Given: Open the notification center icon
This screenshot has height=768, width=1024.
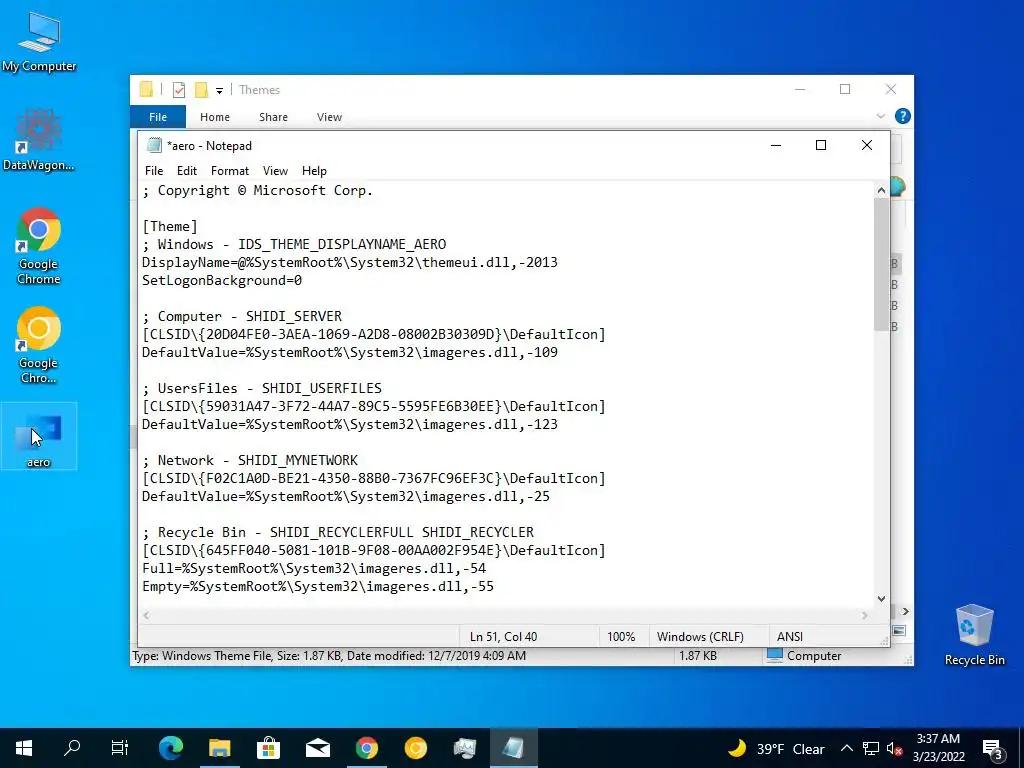Looking at the screenshot, I should point(992,749).
